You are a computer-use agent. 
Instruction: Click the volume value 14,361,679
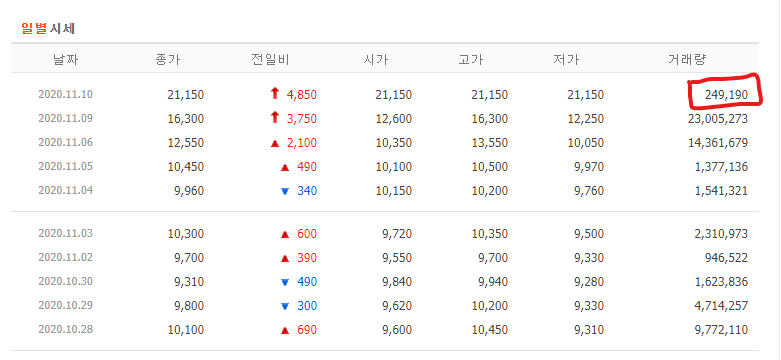718,142
